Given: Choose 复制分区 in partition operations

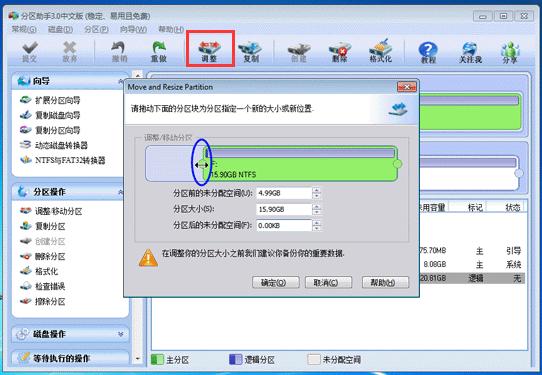Looking at the screenshot, I should click(x=43, y=226).
